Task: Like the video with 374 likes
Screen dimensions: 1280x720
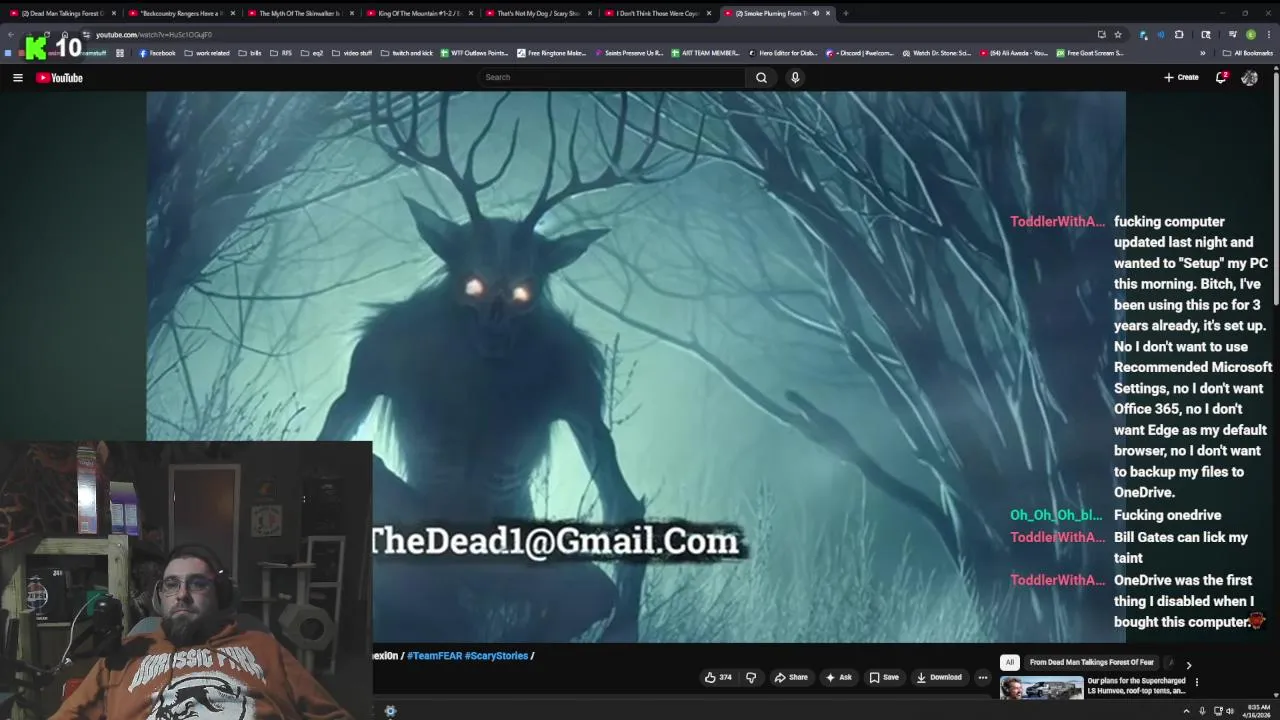Action: (x=718, y=677)
